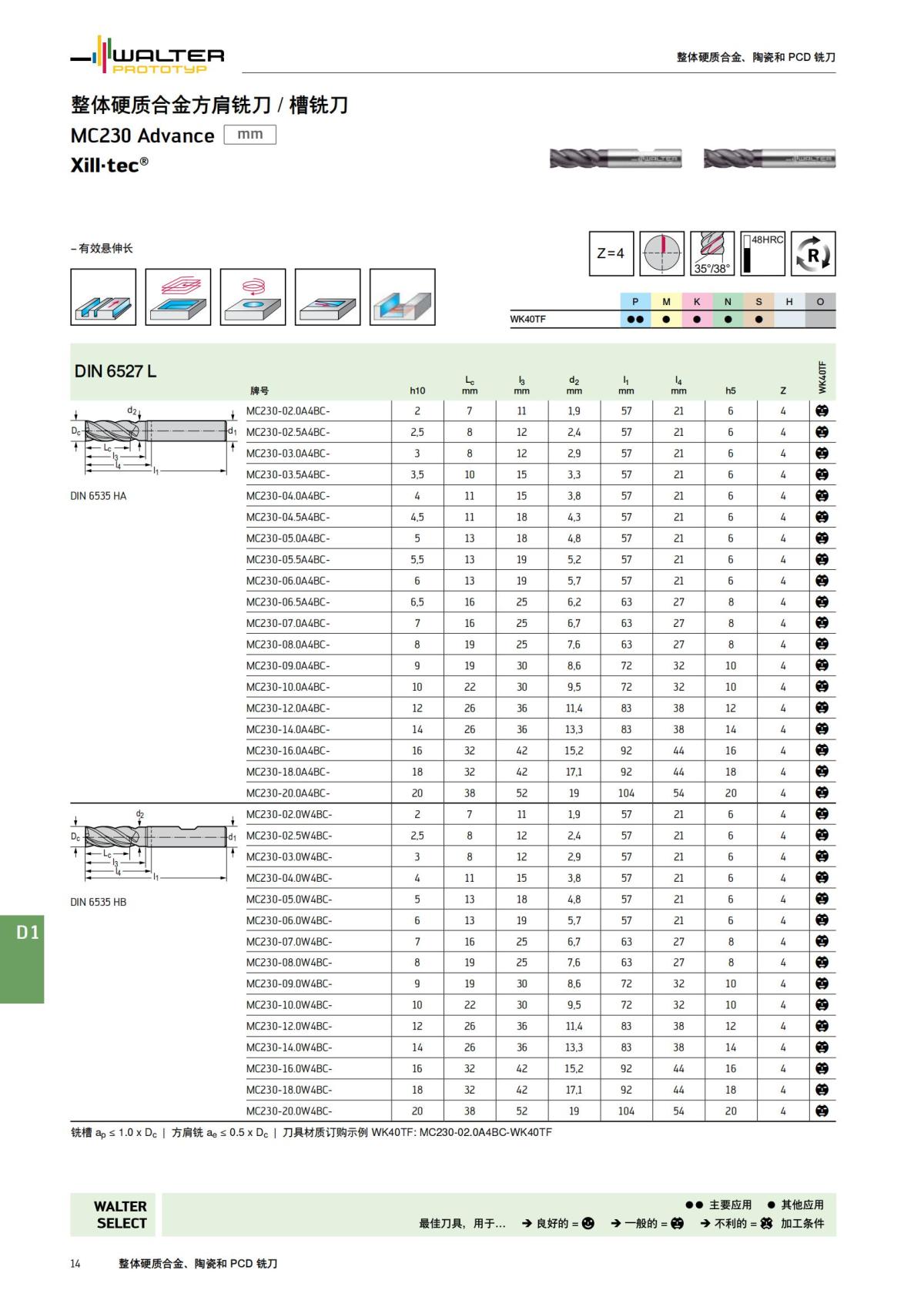Viewport: 924px width, 1307px height.
Task: Click the h5 column header
Action: click(x=731, y=390)
